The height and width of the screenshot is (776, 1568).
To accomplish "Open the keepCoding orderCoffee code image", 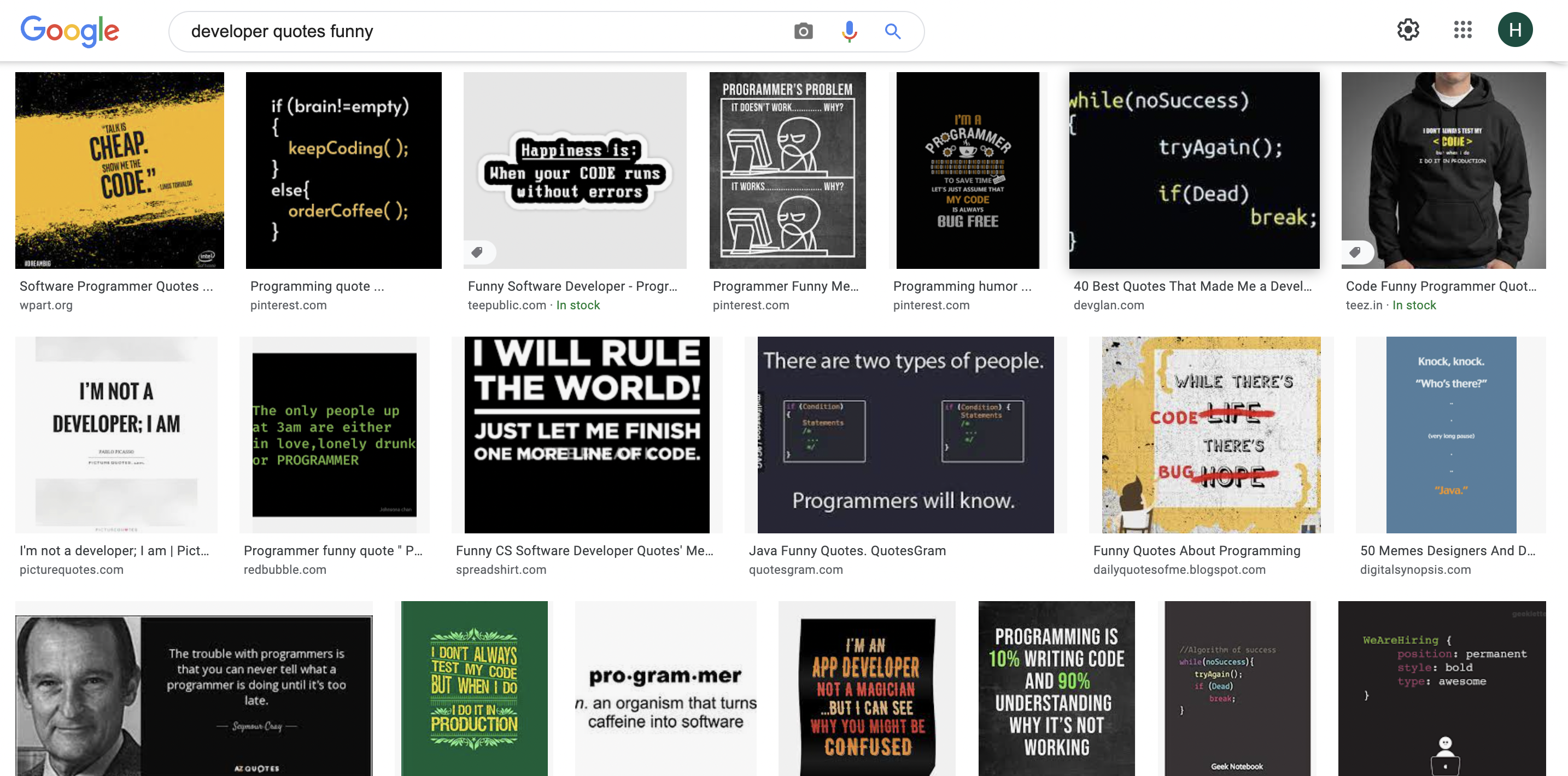I will (343, 171).
